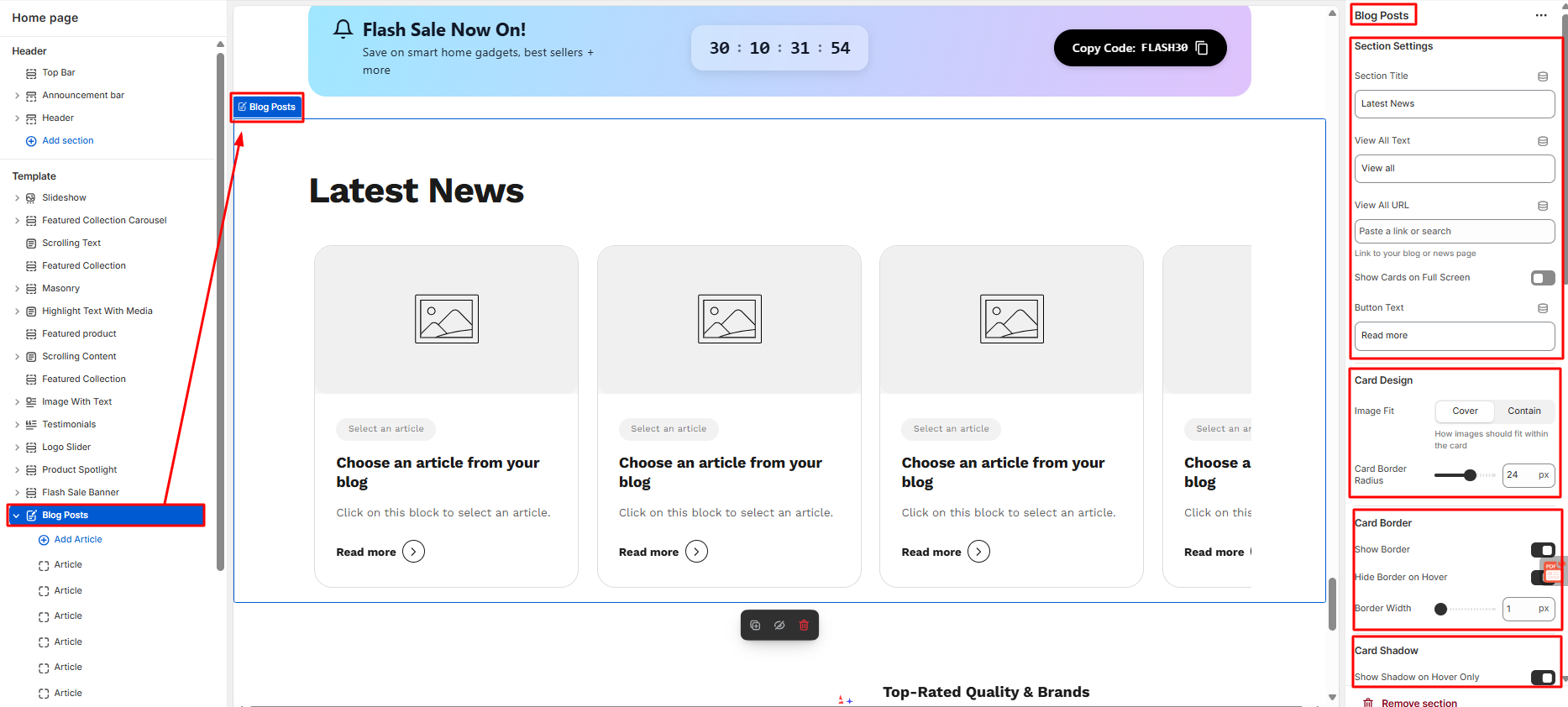Click the hide section eye icon
Image resolution: width=1568 pixels, height=707 pixels.
779,625
